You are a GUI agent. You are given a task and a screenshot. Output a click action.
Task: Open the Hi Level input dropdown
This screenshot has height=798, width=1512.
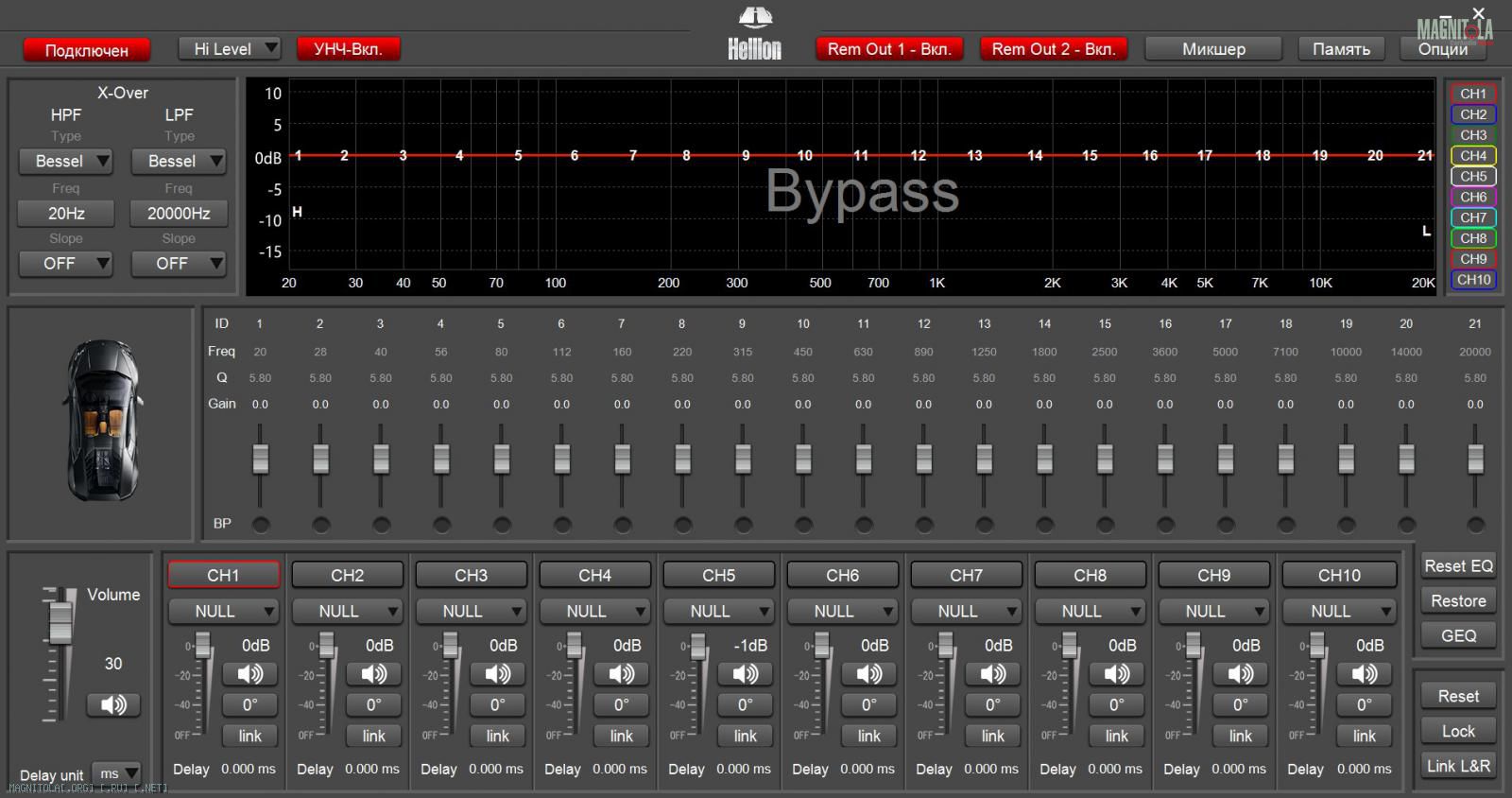click(x=230, y=49)
